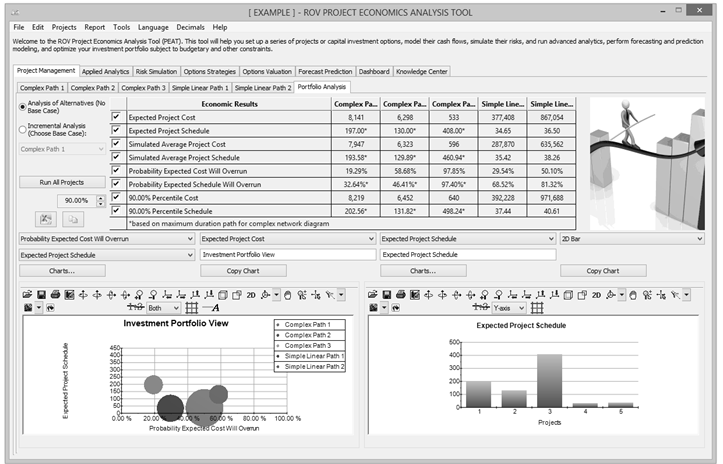Open the 2D Bar chart type dropdown
723x464 pixels.
coord(632,239)
